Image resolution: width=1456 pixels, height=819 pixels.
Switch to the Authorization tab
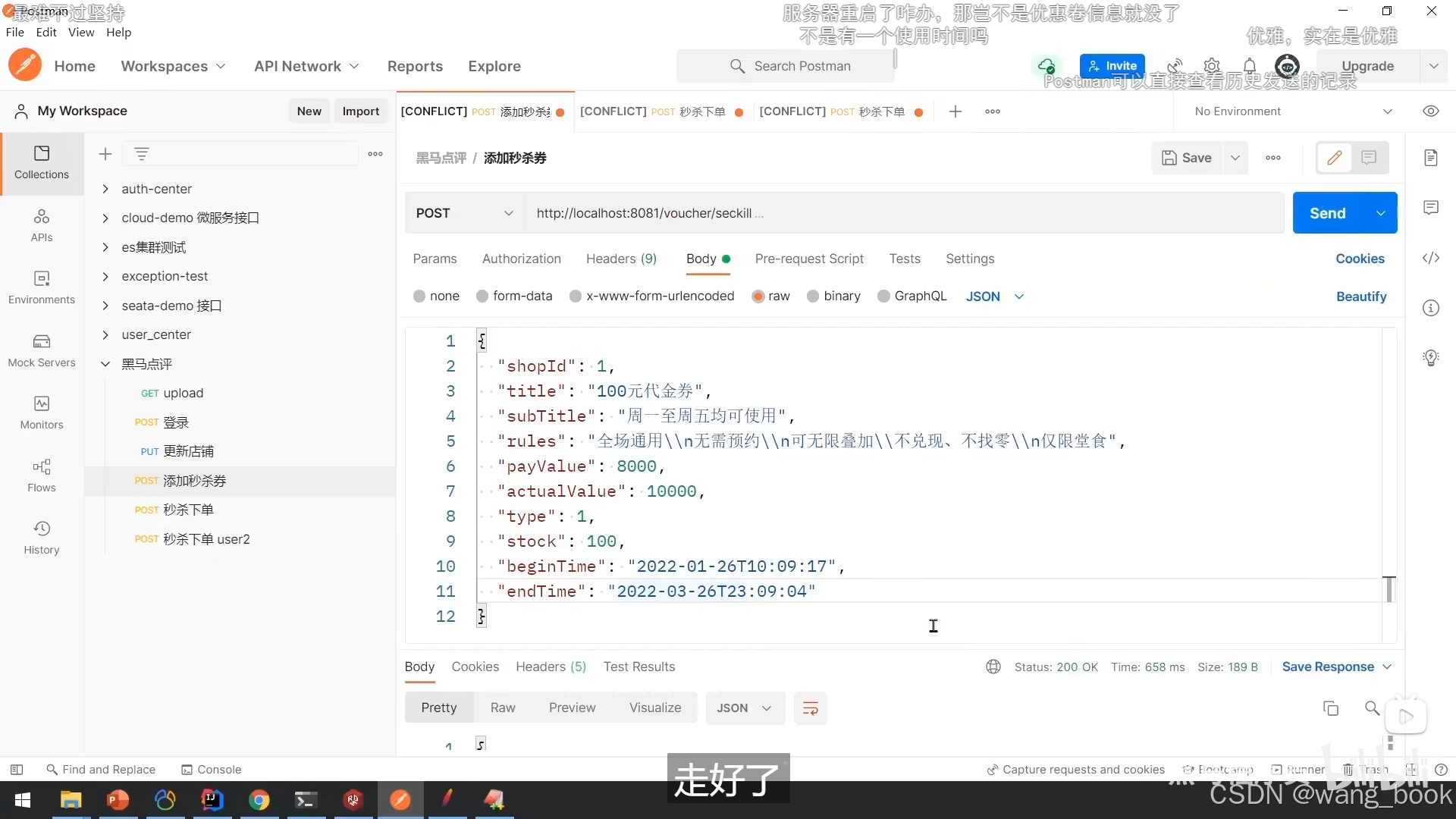click(x=522, y=259)
